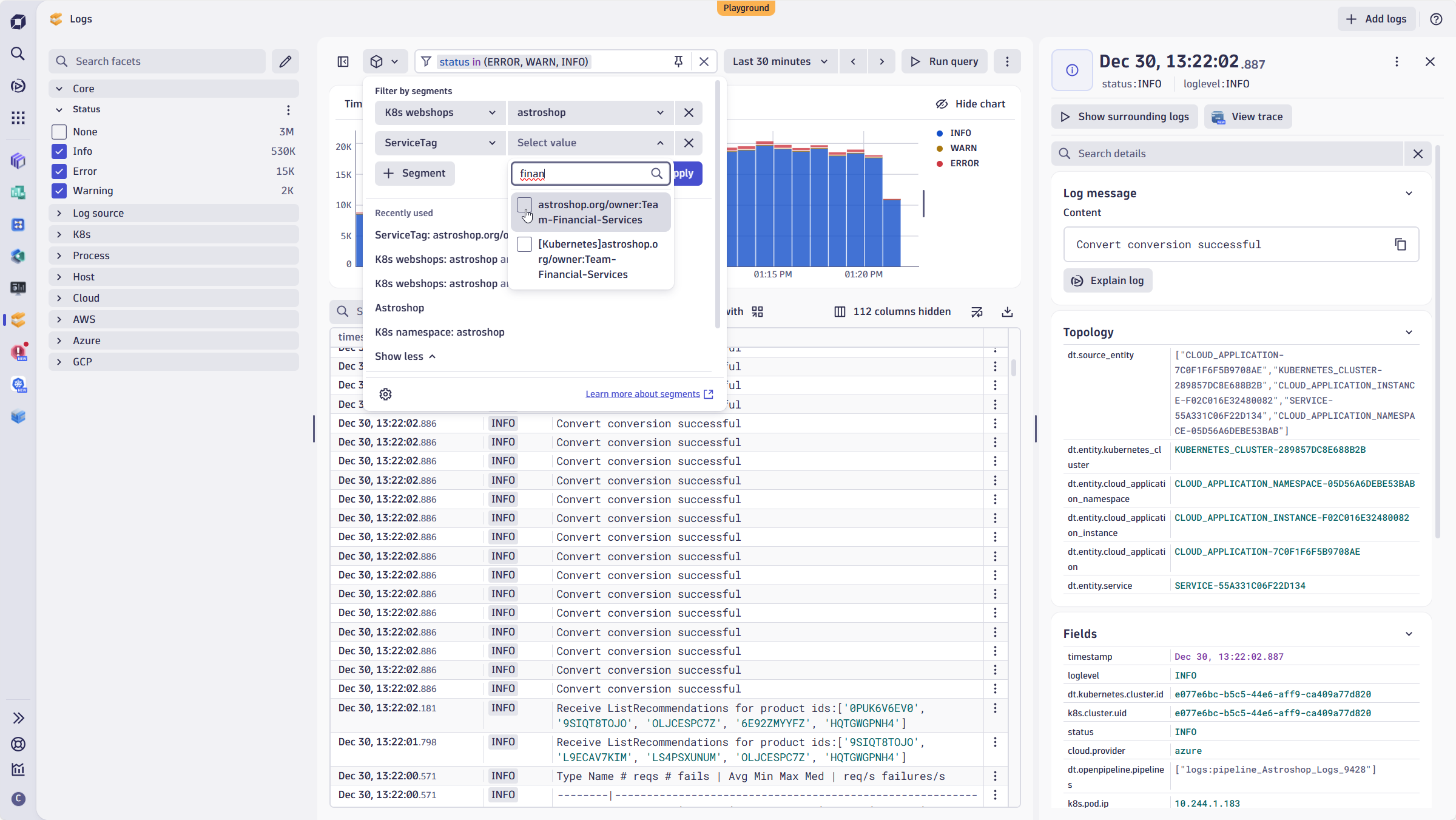The image size is (1456, 820).
Task: Open the app launcher grid icon
Action: pyautogui.click(x=18, y=117)
